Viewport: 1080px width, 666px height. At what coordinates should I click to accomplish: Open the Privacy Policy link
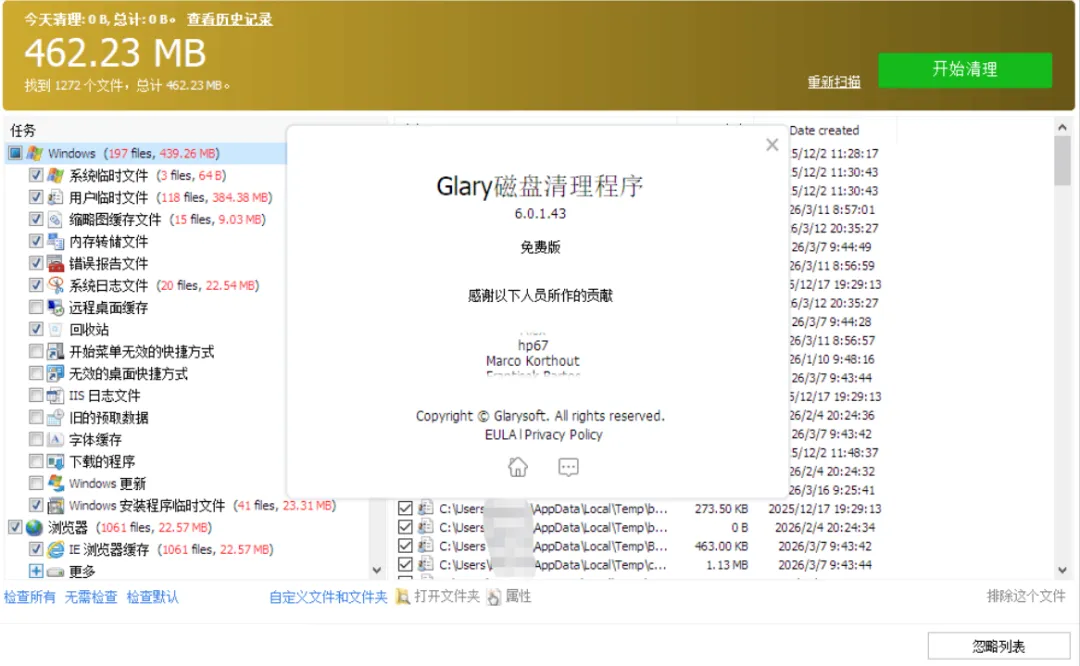click(x=563, y=435)
